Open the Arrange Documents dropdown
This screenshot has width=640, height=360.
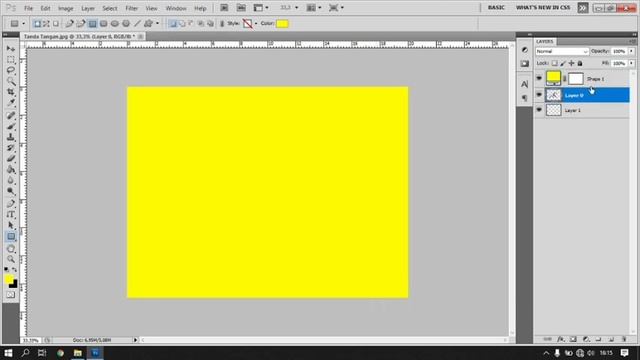(x=313, y=8)
